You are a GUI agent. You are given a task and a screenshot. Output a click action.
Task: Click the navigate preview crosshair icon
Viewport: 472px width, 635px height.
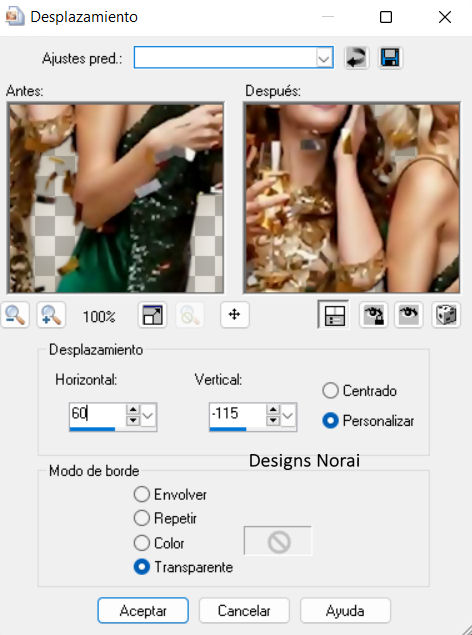235,315
